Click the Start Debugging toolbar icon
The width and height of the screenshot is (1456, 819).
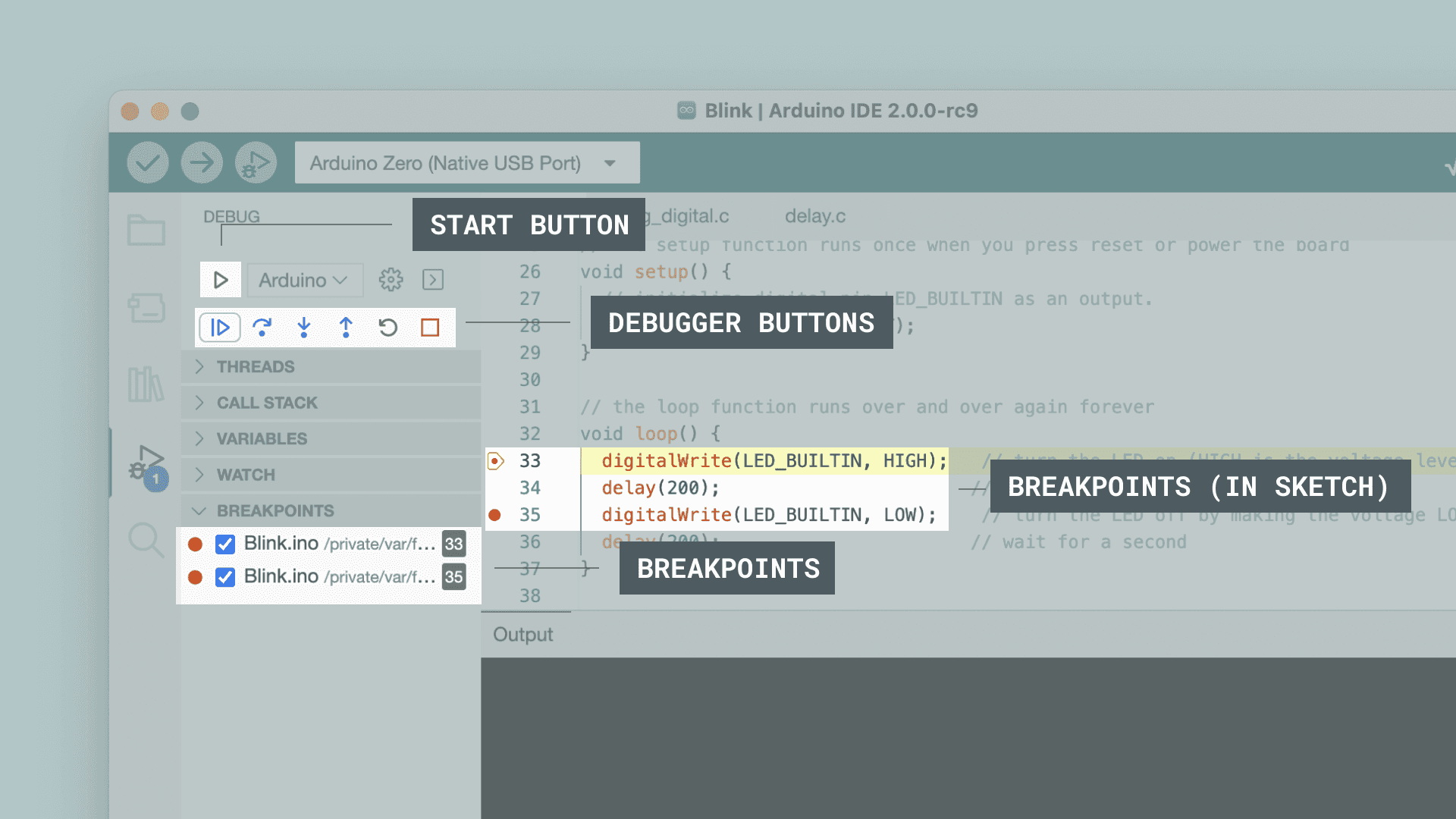coord(256,162)
